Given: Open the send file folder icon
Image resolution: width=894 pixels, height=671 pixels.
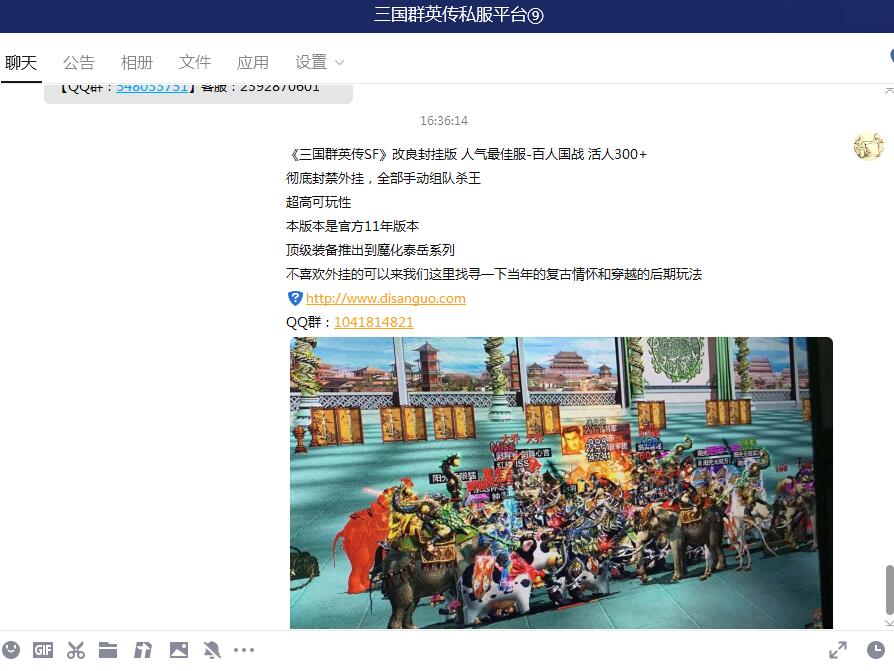Looking at the screenshot, I should 108,650.
